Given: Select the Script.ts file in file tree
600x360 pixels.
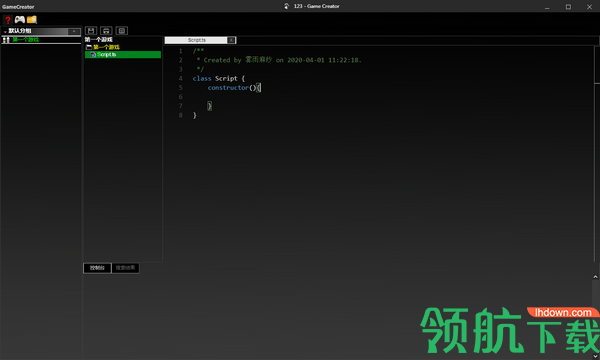Looking at the screenshot, I should (123, 55).
